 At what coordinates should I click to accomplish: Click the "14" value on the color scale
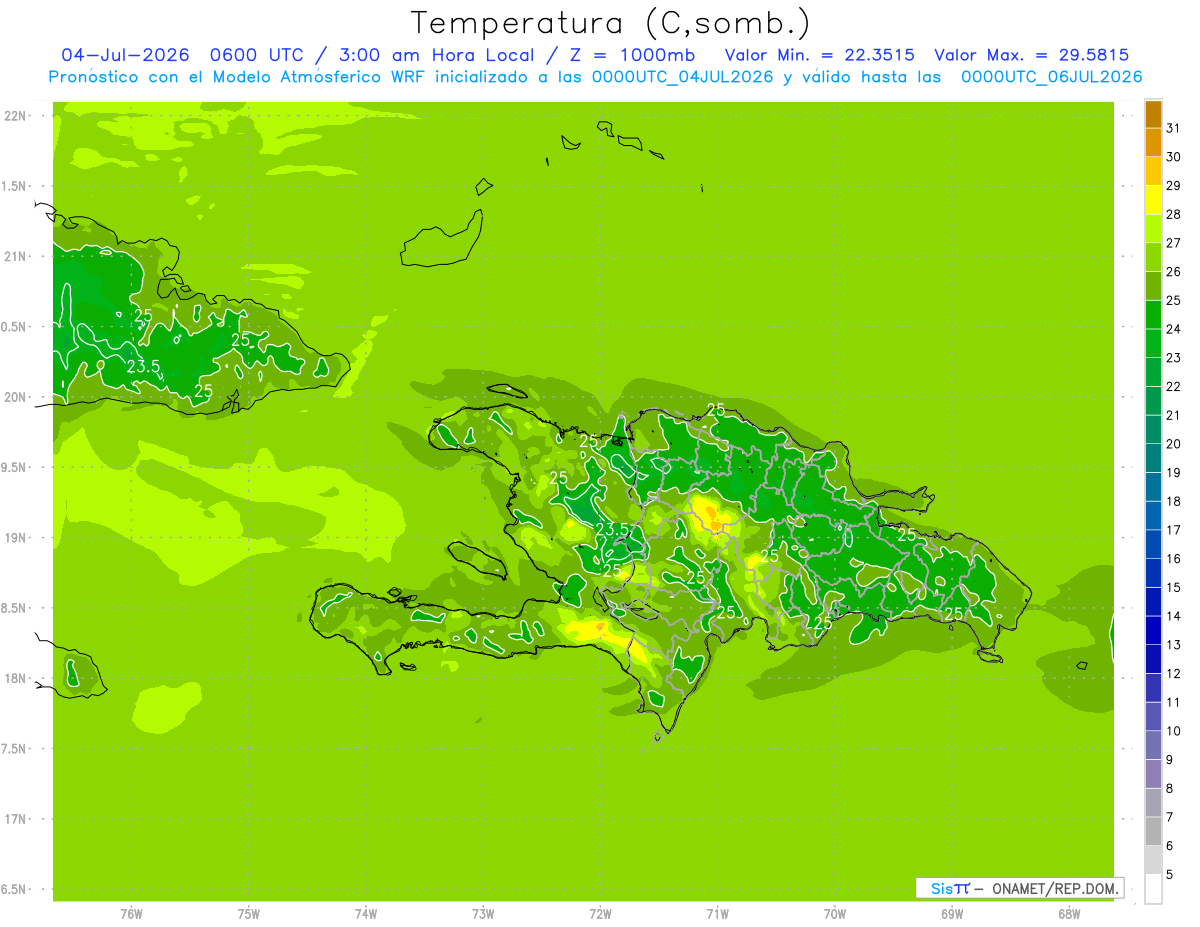click(1173, 616)
